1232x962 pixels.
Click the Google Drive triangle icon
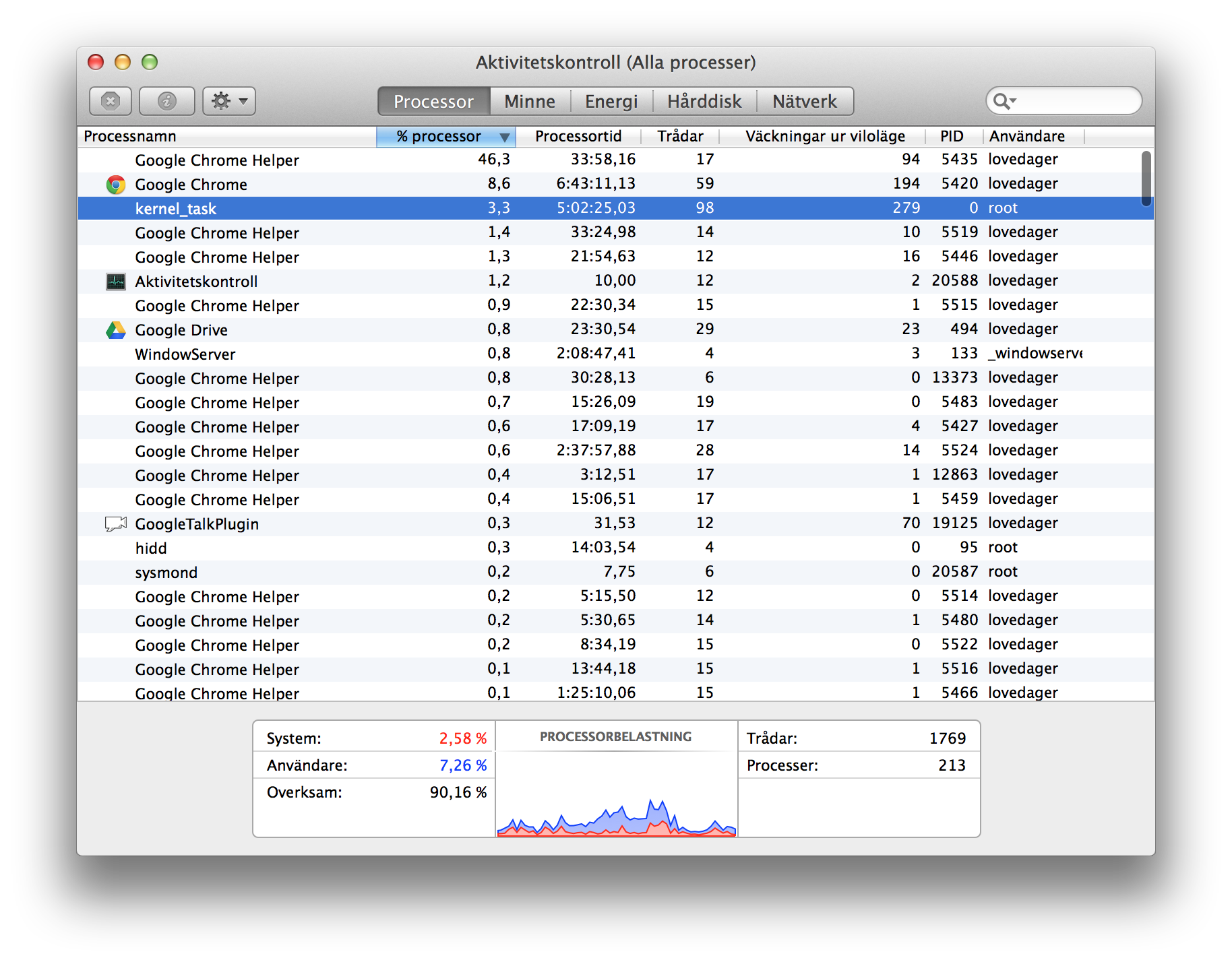coord(116,330)
